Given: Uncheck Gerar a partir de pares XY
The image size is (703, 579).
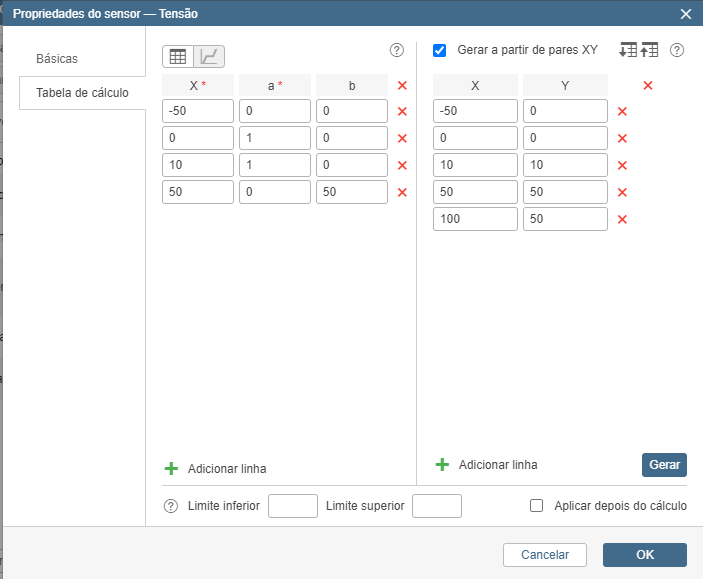Looking at the screenshot, I should coord(440,50).
